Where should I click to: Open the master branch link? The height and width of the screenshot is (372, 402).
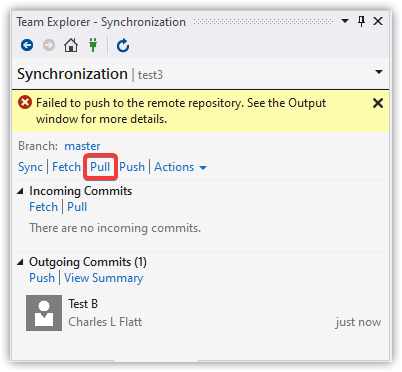coord(82,146)
